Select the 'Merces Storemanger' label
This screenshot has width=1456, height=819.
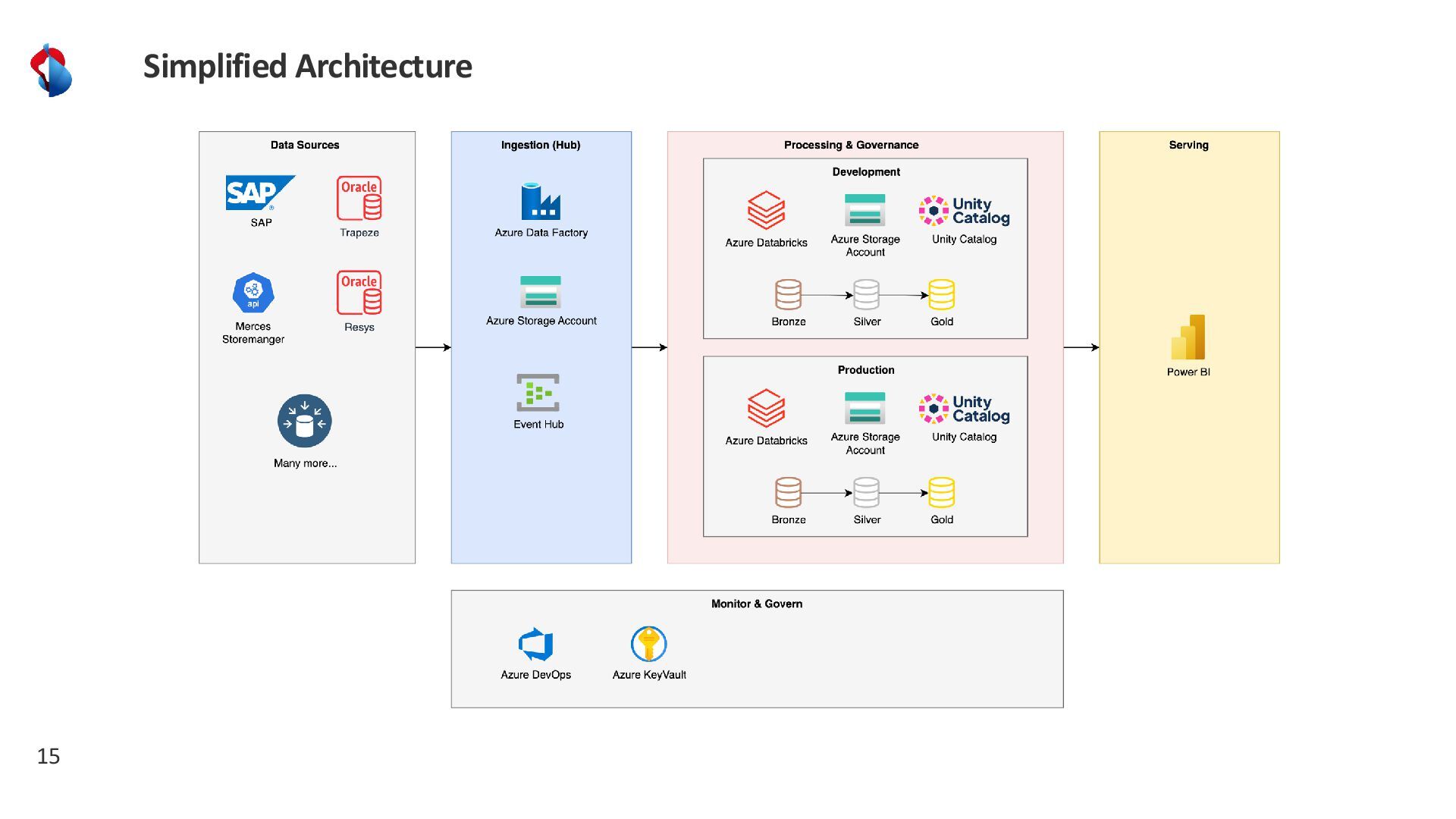[253, 333]
